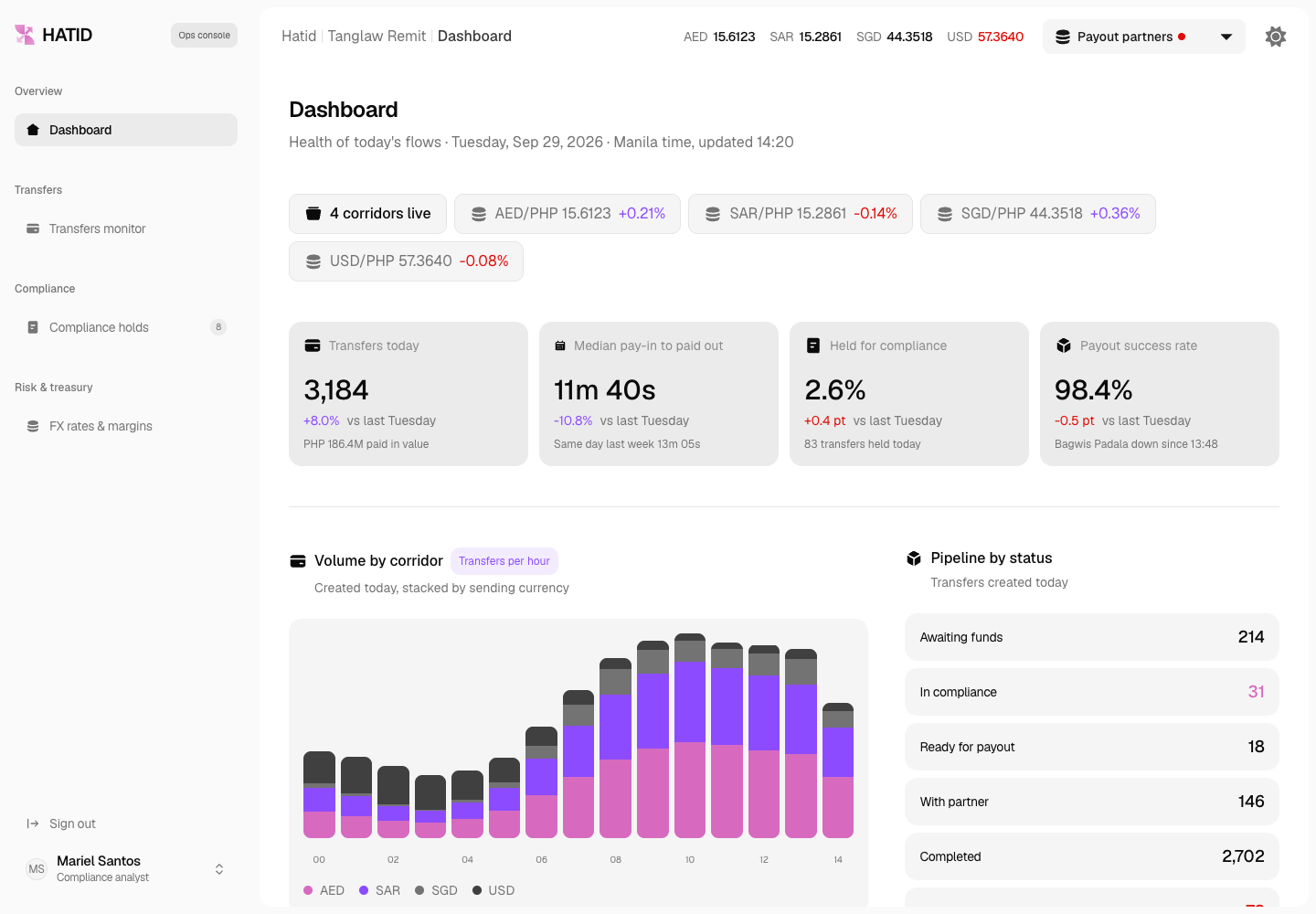Open the Tanglaw Remit breadcrumb link

[377, 37]
